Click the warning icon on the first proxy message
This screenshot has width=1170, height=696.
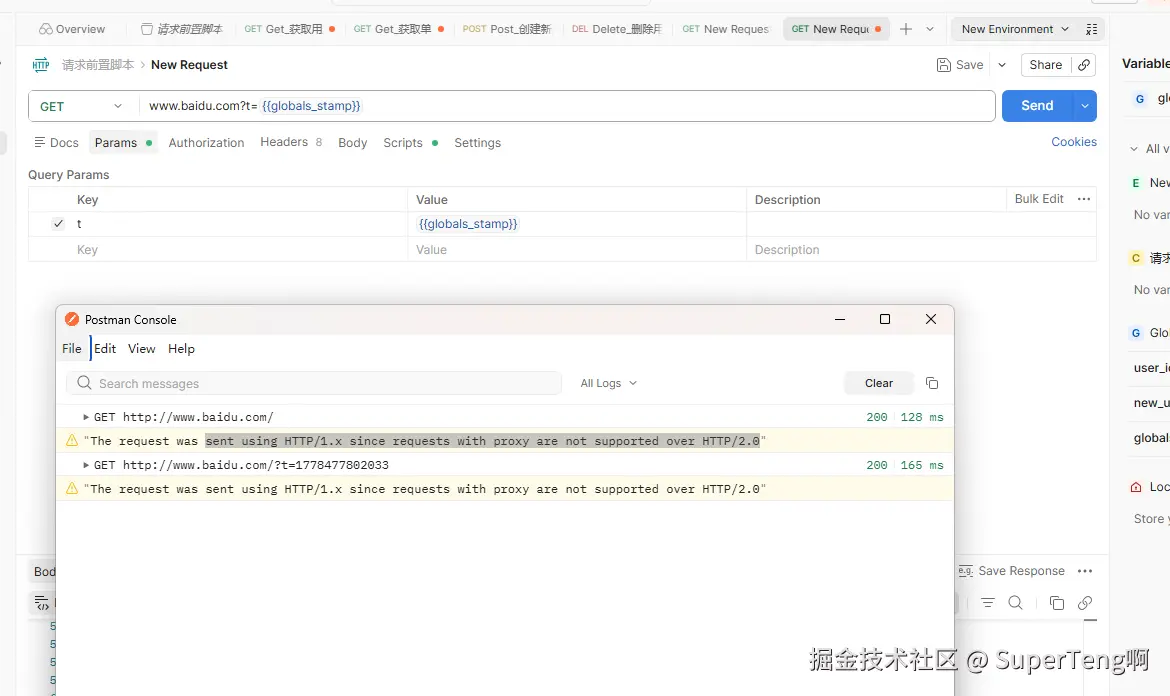click(x=72, y=440)
